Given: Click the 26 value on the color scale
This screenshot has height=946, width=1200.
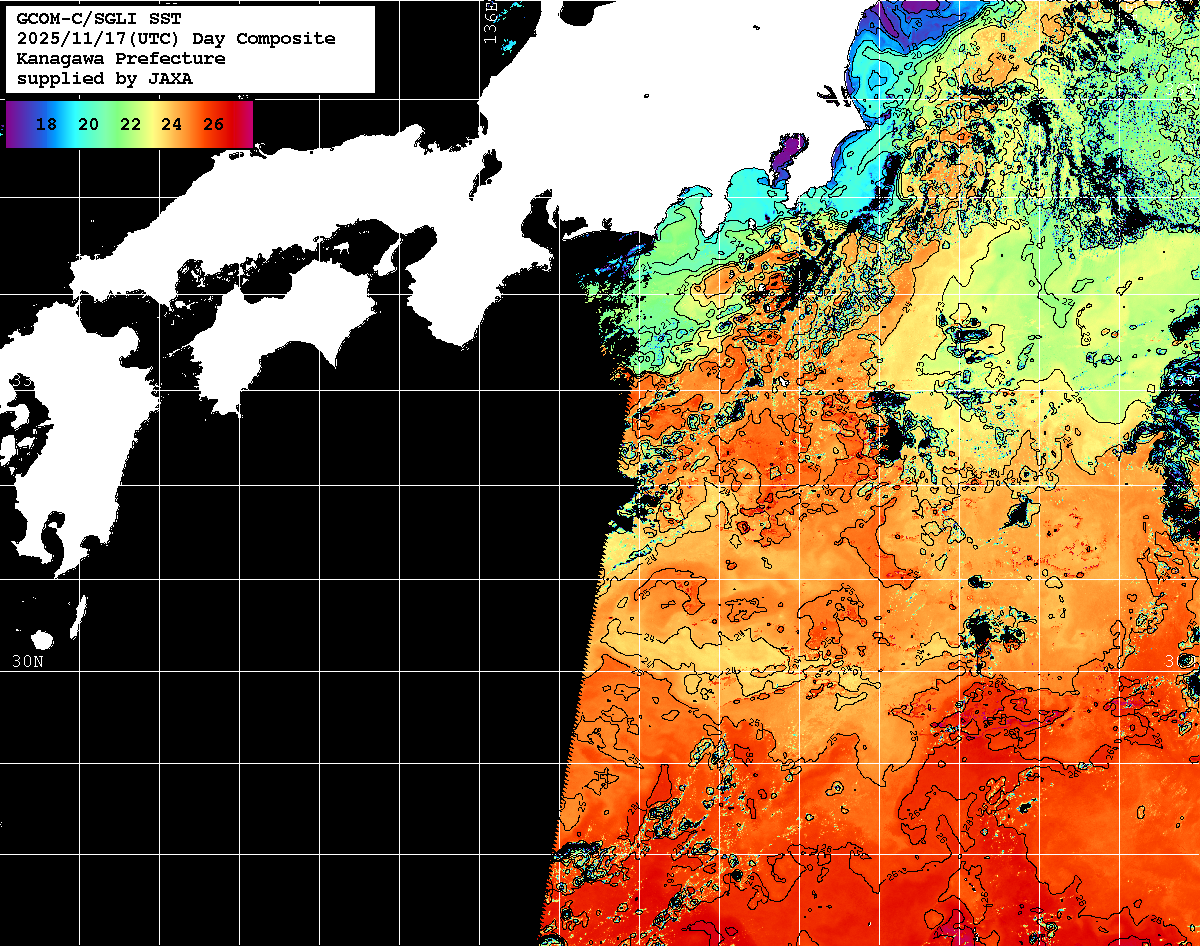Looking at the screenshot, I should coord(213,125).
